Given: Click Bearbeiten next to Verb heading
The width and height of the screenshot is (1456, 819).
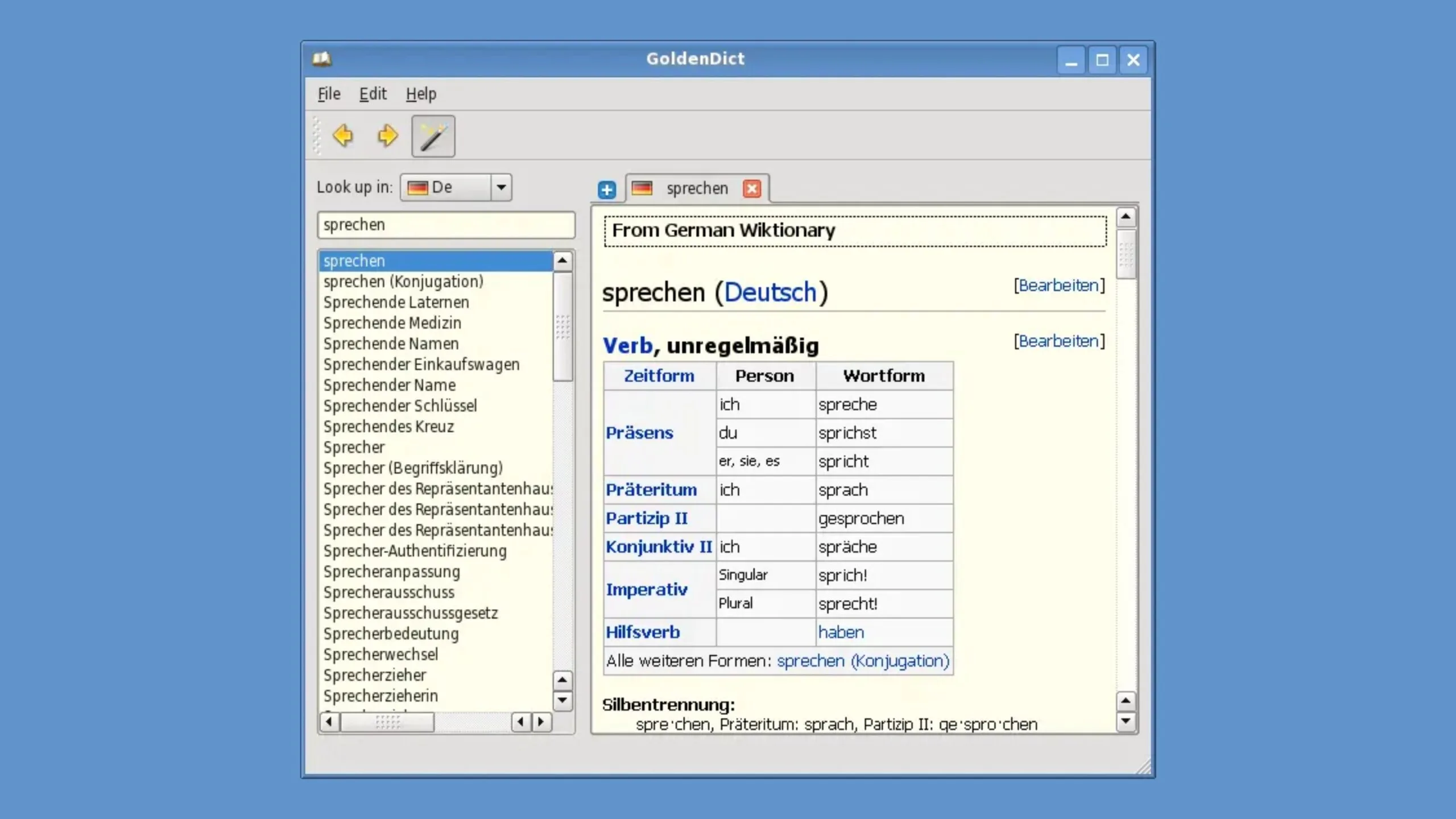Looking at the screenshot, I should point(1058,341).
